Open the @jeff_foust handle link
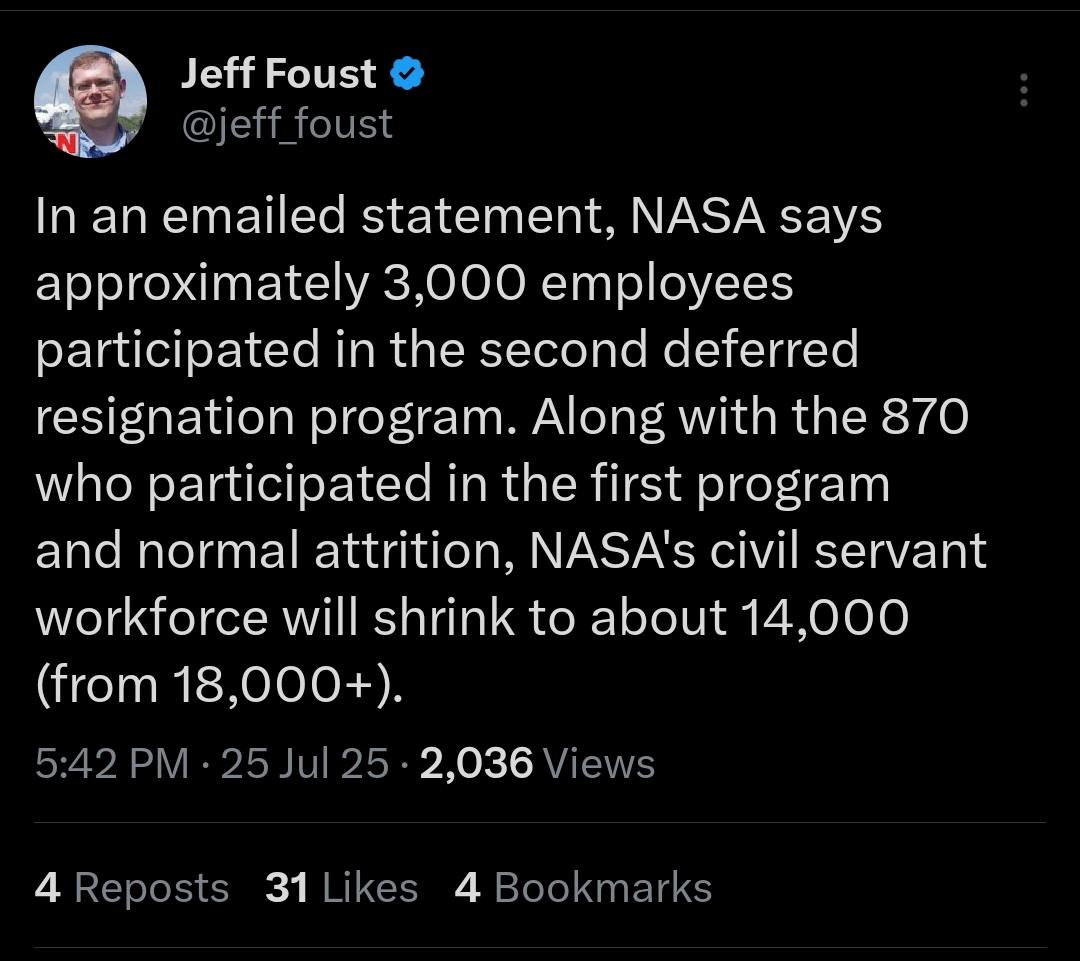Viewport: 1080px width, 961px height. click(287, 124)
